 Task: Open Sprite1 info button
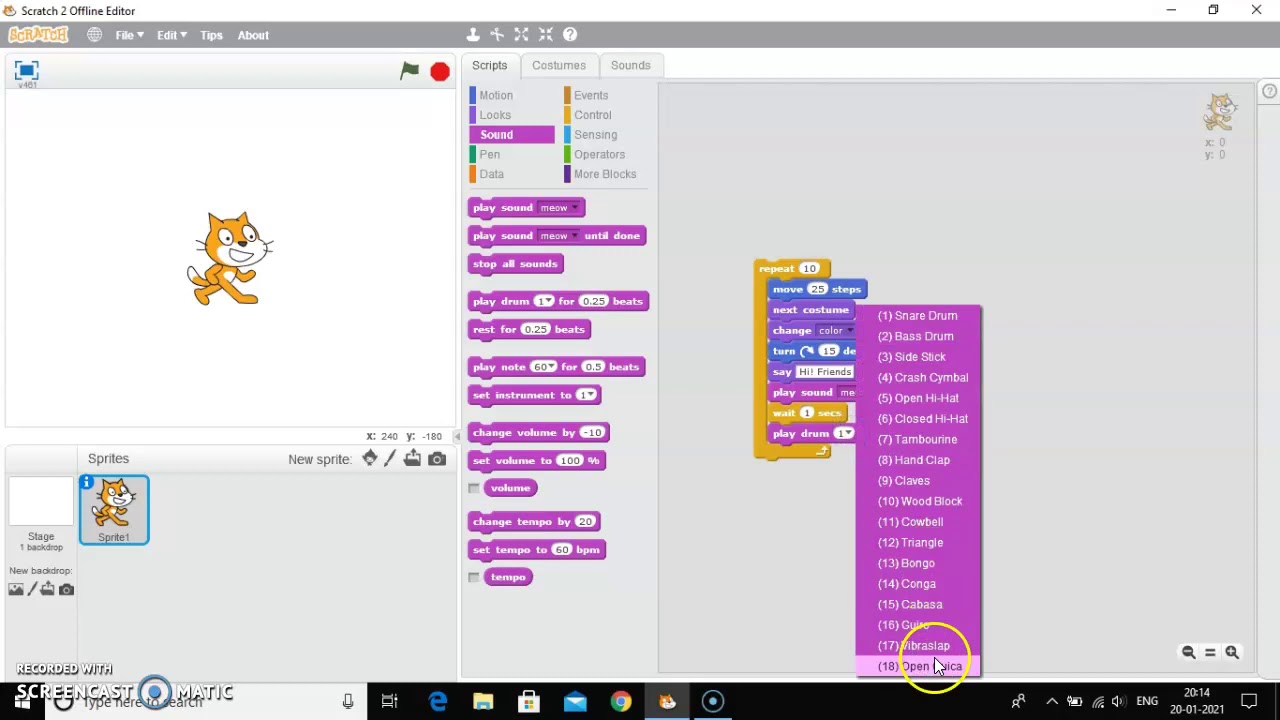[87, 483]
